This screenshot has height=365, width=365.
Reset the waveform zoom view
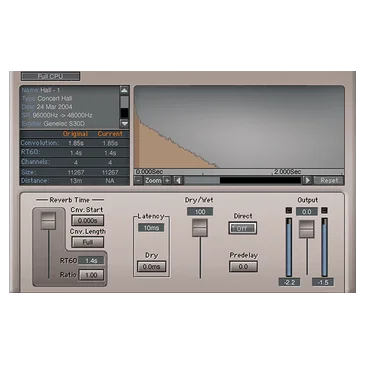329,180
